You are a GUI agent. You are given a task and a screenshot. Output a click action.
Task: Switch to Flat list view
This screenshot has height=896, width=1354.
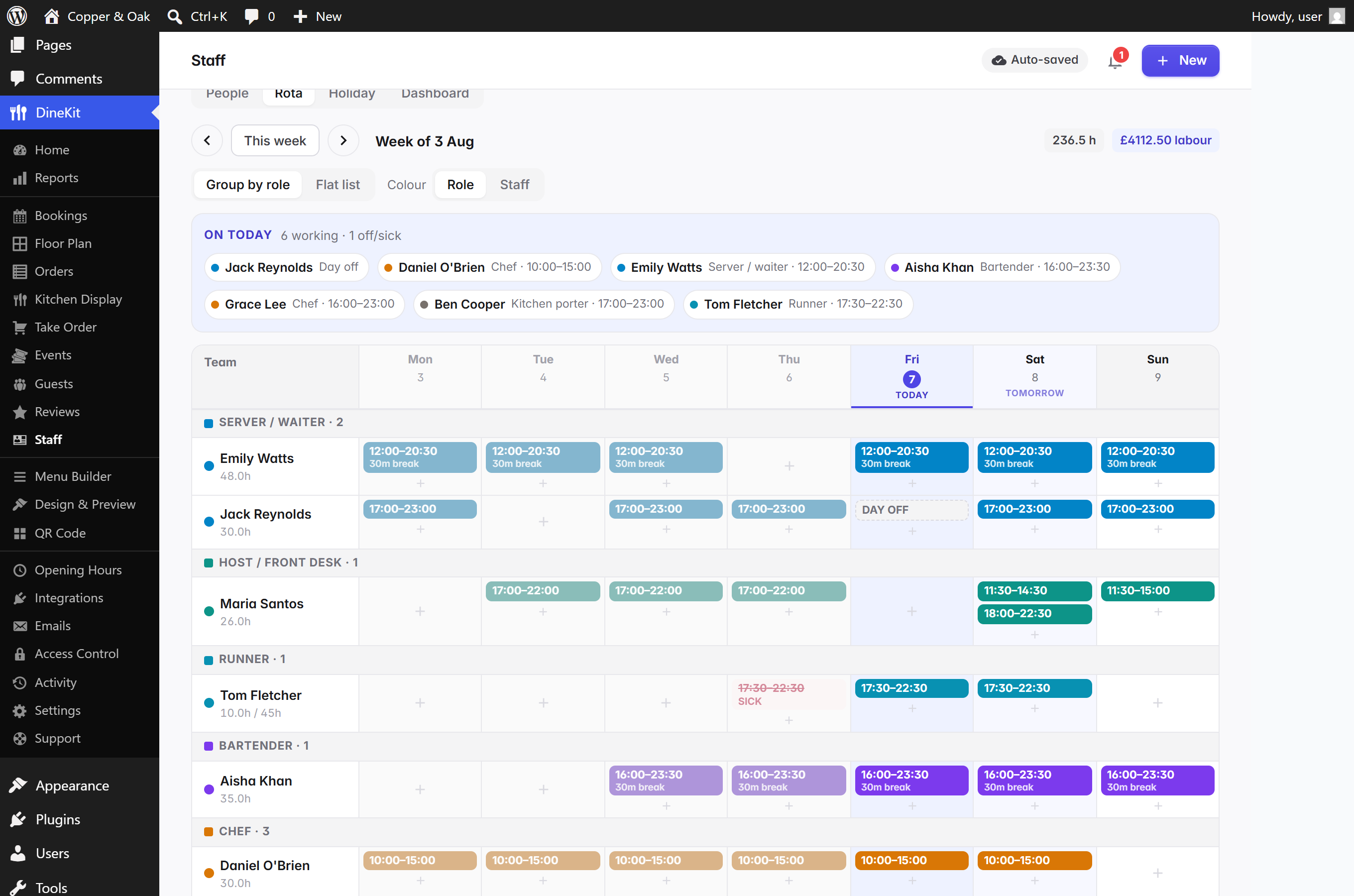[338, 185]
